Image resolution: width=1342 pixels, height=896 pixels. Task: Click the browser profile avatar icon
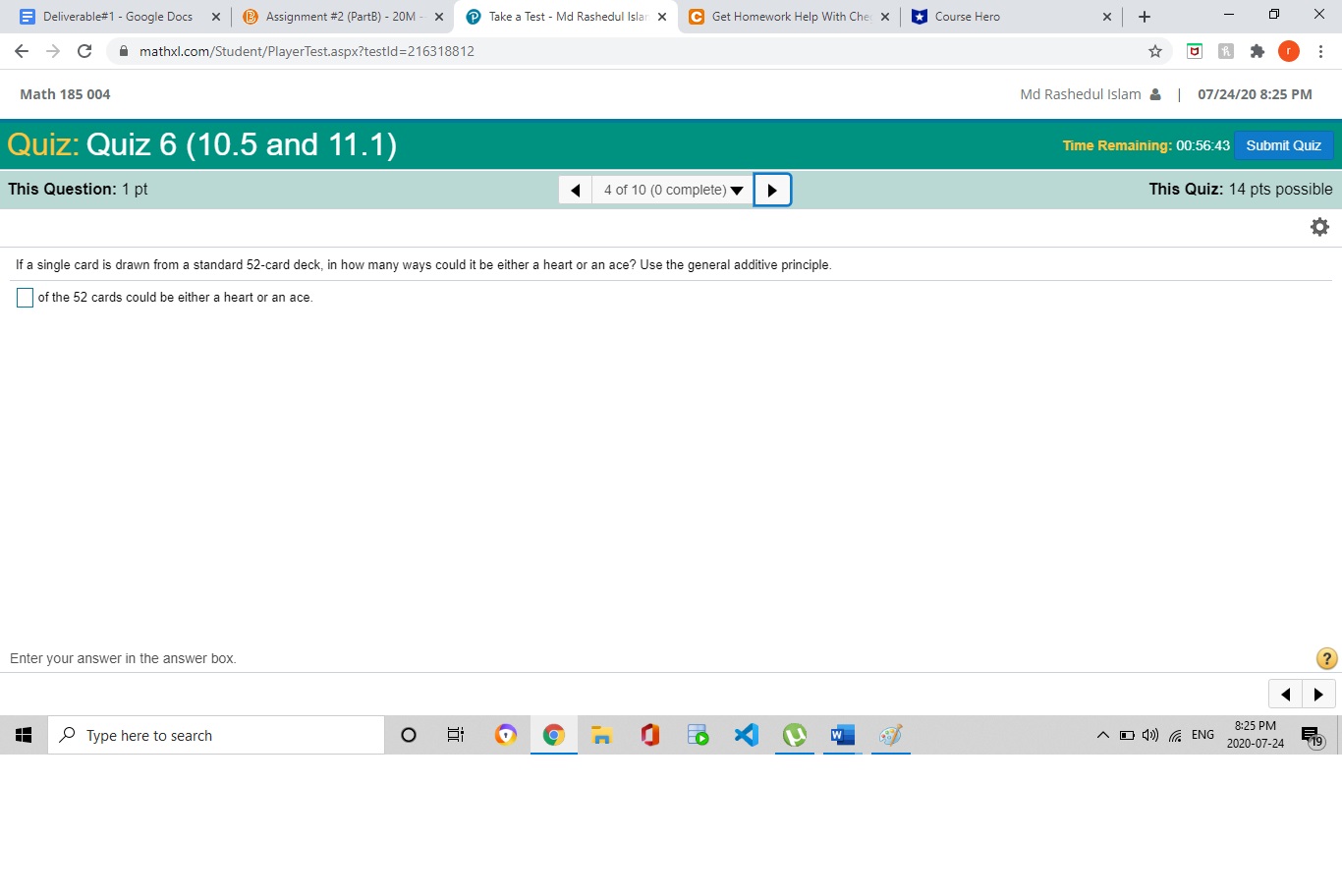click(1289, 50)
